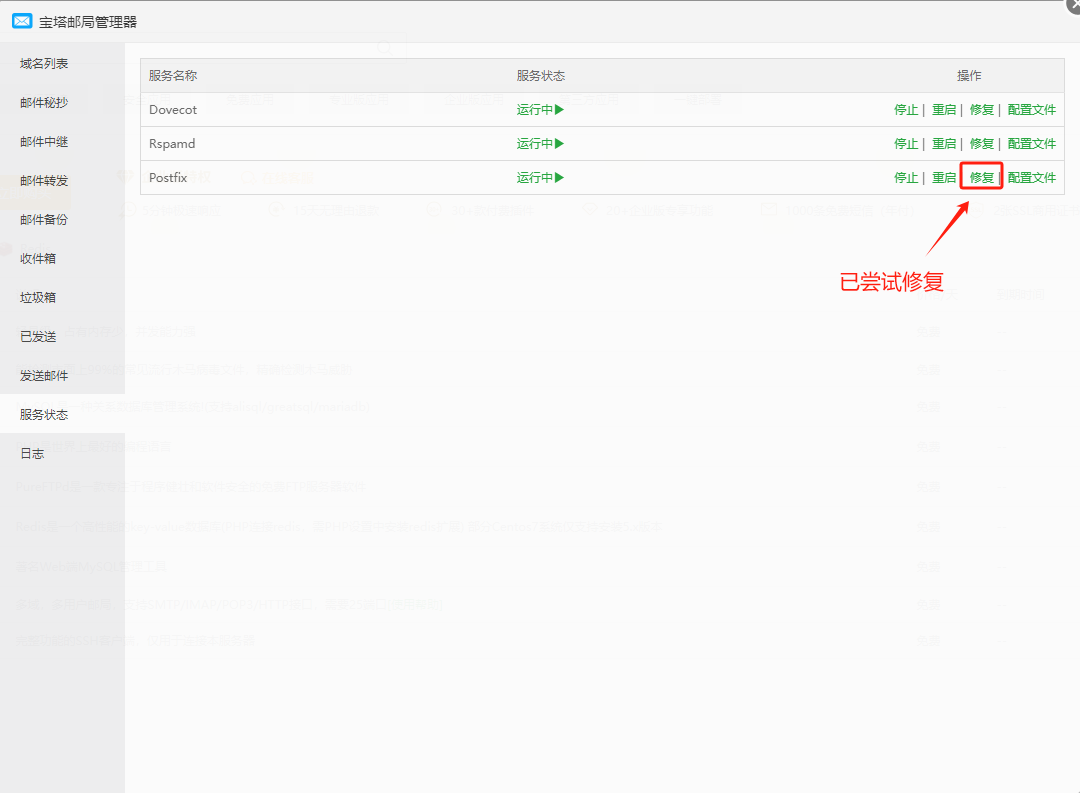Click the Dovecot service name
This screenshot has width=1080, height=793.
(x=173, y=110)
